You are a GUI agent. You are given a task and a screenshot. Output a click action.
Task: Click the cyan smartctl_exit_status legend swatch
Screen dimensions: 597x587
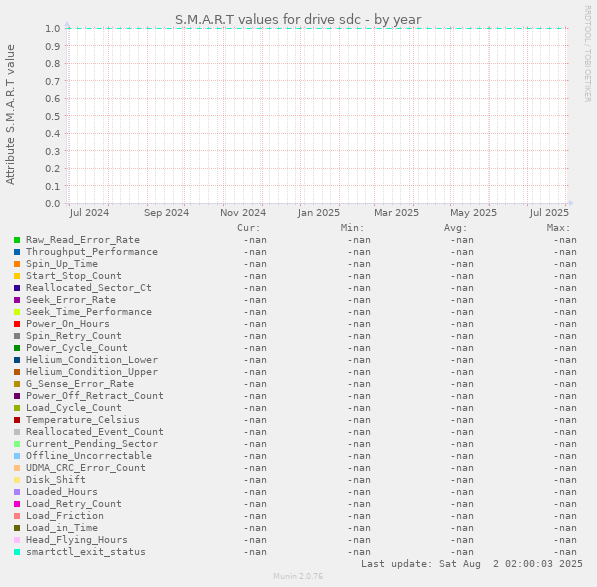coord(17,552)
